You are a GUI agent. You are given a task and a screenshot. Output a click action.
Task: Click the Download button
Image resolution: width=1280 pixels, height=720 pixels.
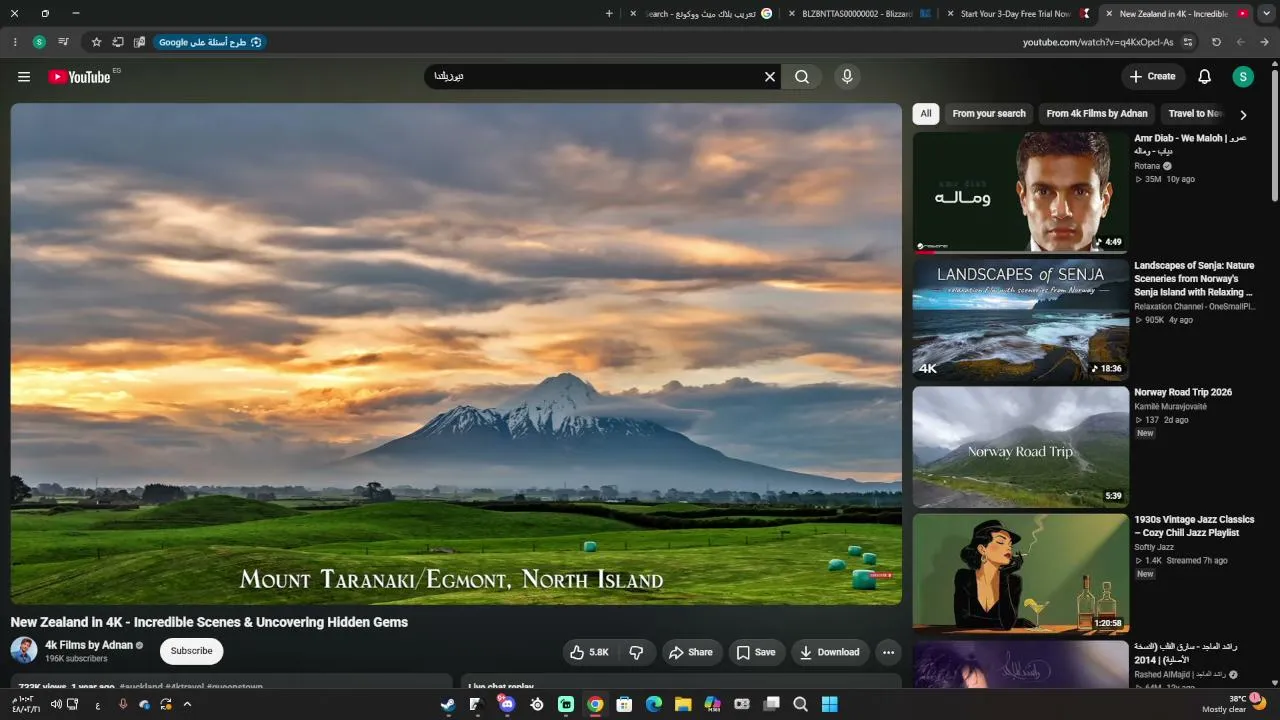click(830, 652)
